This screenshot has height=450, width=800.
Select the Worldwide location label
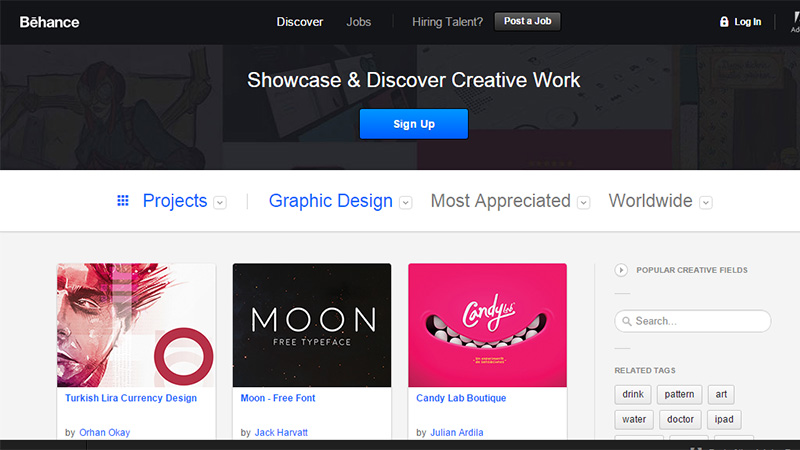(x=651, y=201)
